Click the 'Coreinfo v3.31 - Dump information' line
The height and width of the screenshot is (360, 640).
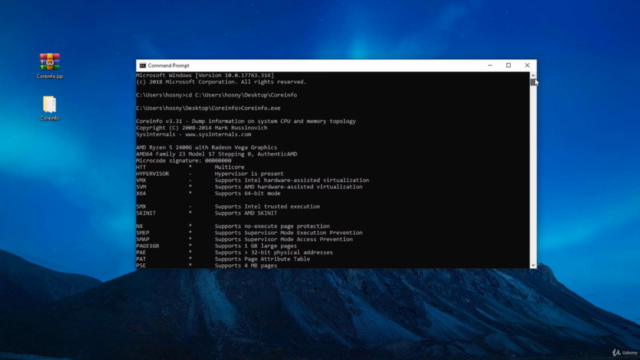(x=246, y=121)
